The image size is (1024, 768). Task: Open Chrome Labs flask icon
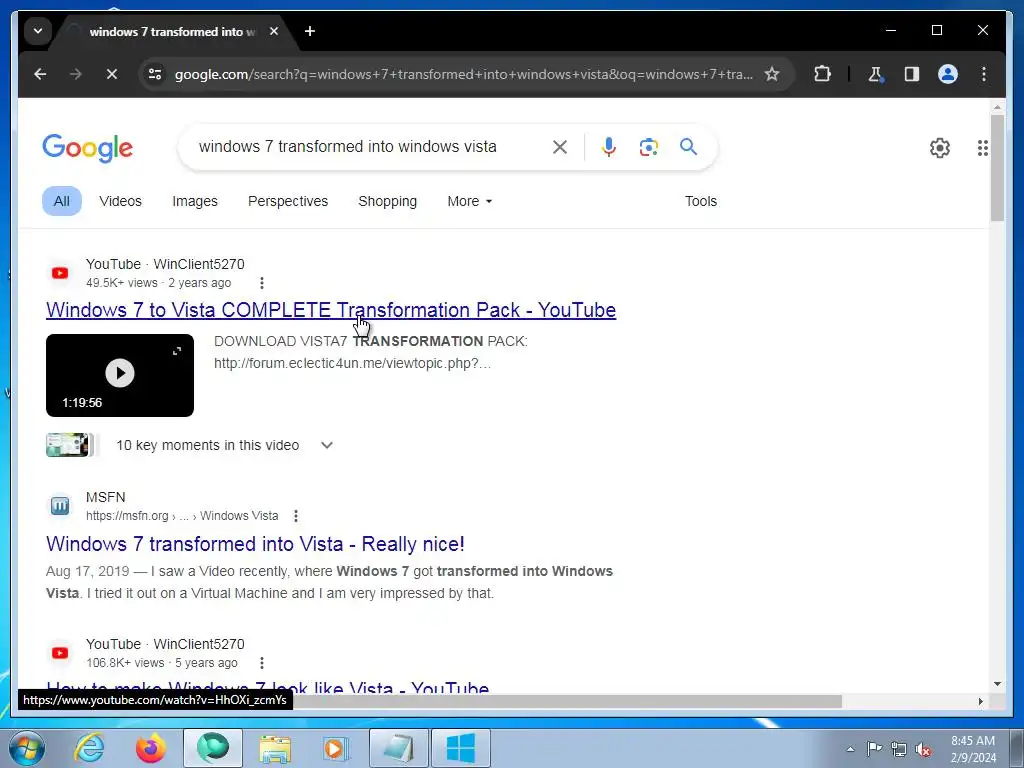[875, 74]
